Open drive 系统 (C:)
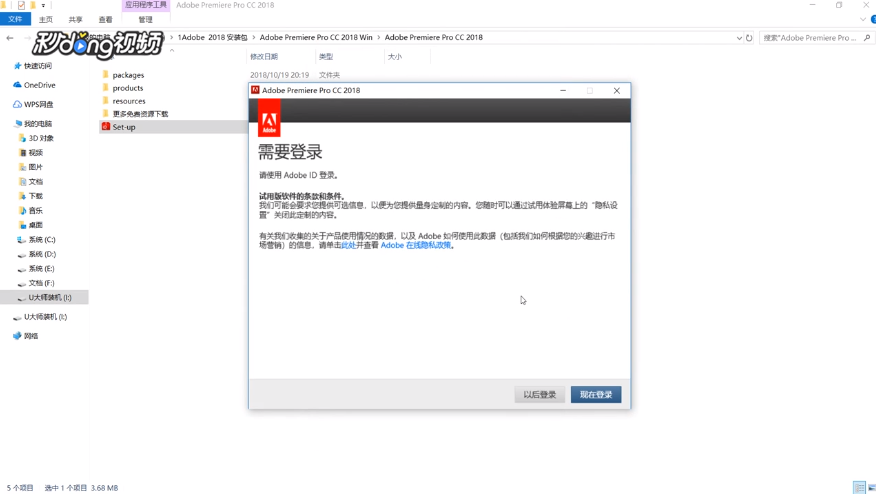The width and height of the screenshot is (876, 494). [x=42, y=240]
